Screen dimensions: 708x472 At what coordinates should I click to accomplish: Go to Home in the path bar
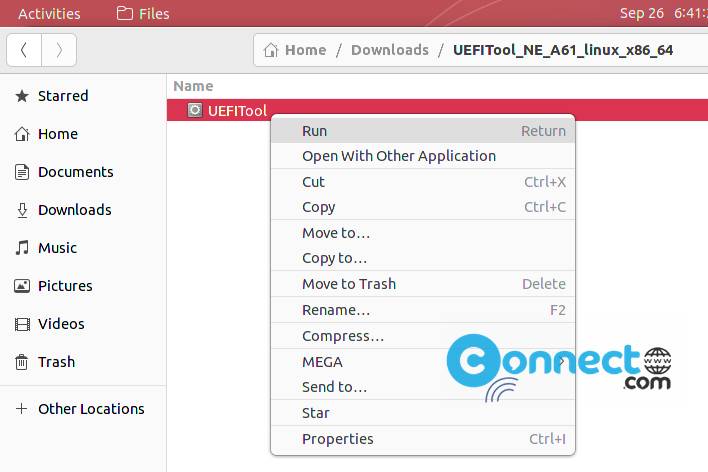pos(306,50)
